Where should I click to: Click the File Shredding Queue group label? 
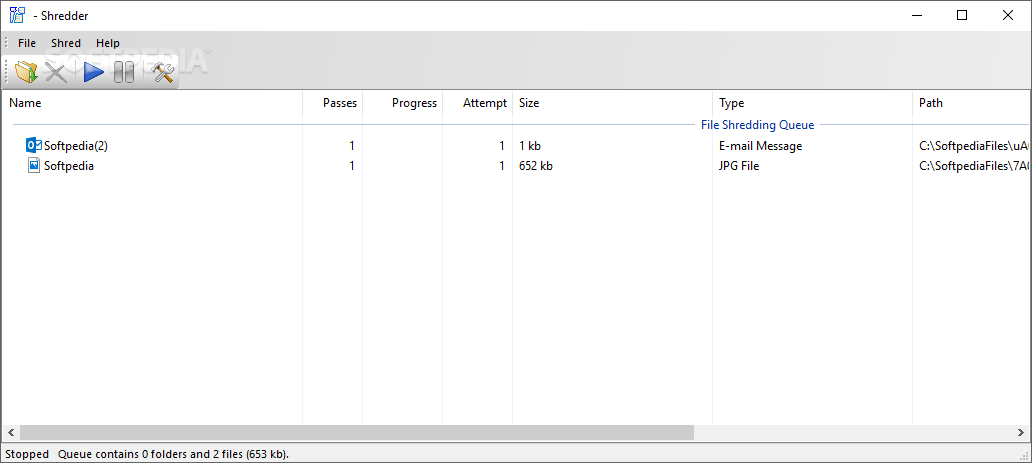[758, 124]
